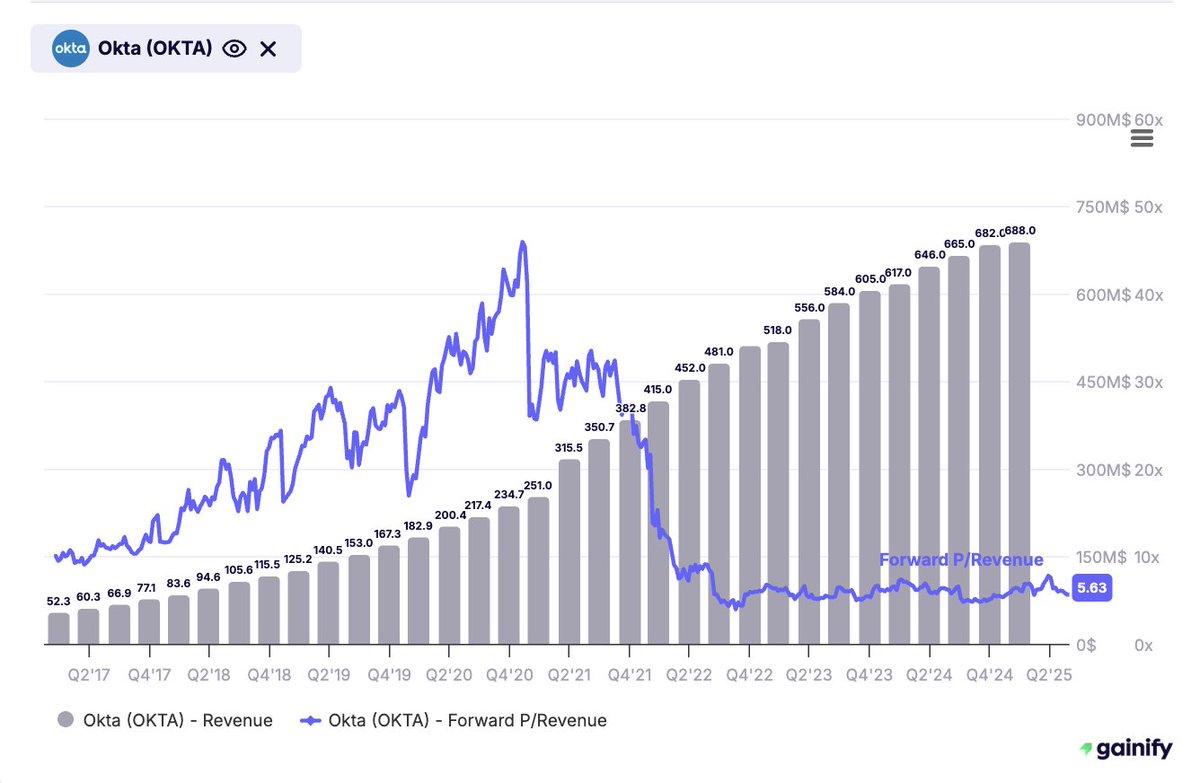This screenshot has width=1200, height=783.
Task: Click the Q2'19 x-axis label
Action: [328, 676]
